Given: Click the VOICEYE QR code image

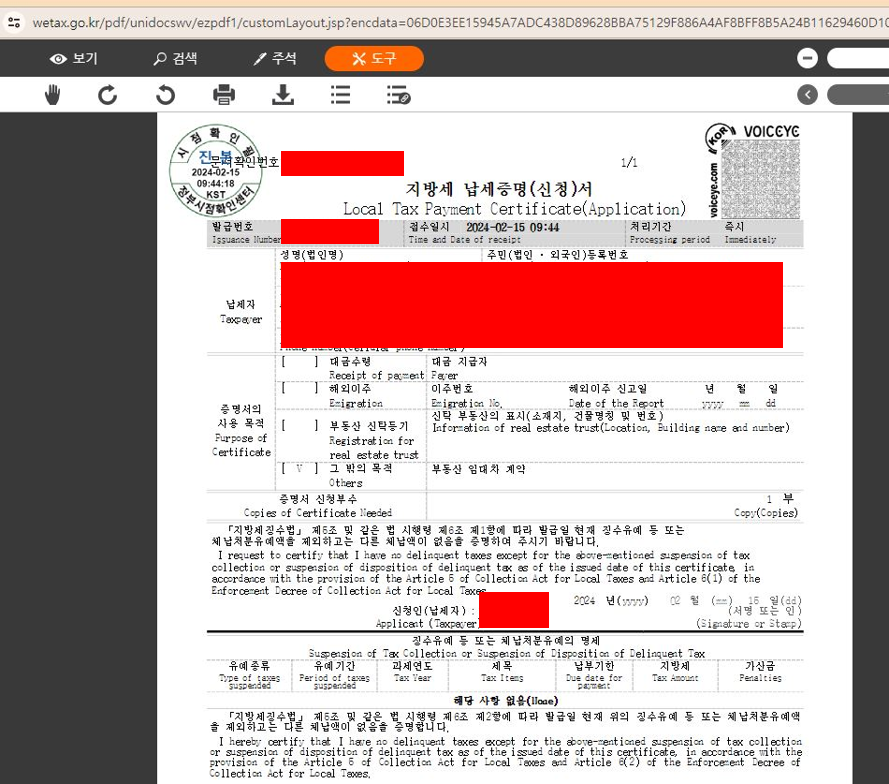Looking at the screenshot, I should pyautogui.click(x=760, y=179).
